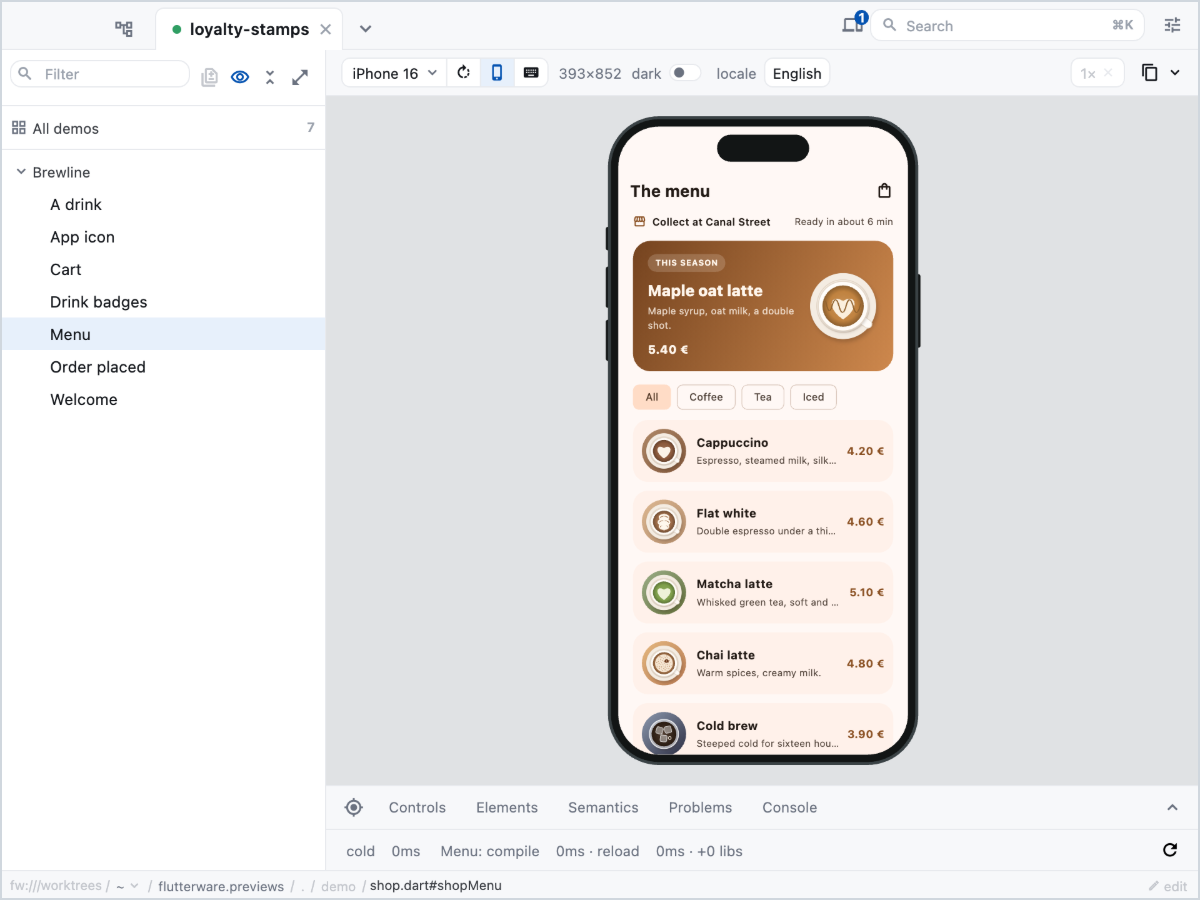
Task: Click the Cold brew 3.90 € price
Action: (865, 734)
